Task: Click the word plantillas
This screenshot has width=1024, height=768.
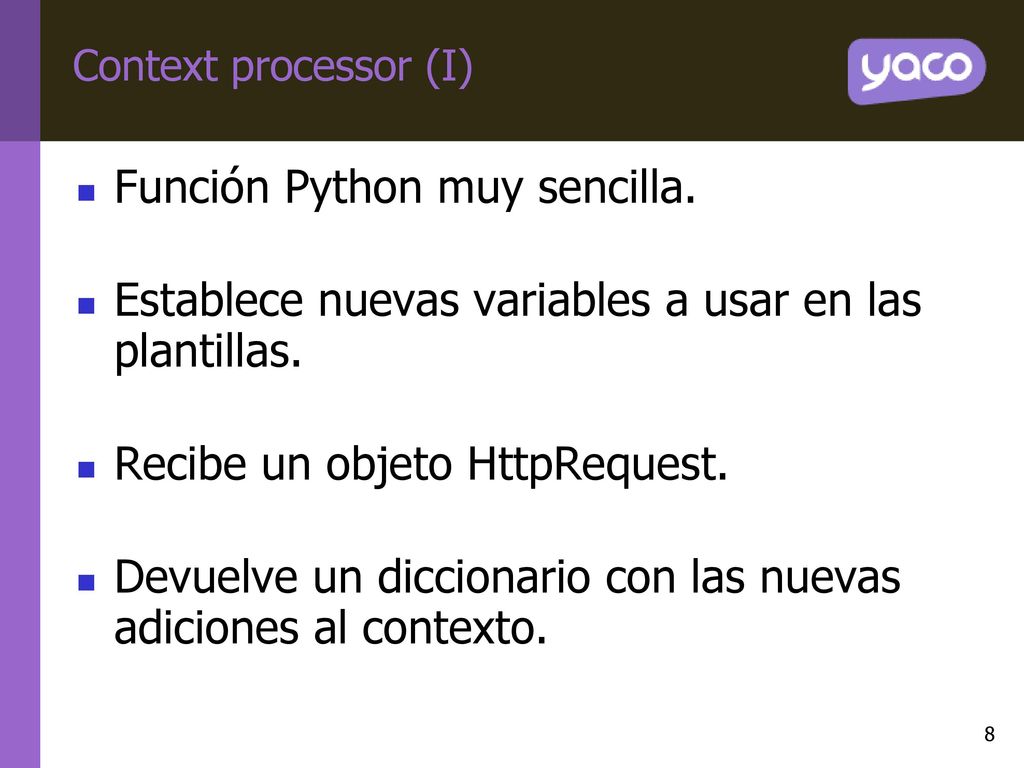Action: coord(208,353)
